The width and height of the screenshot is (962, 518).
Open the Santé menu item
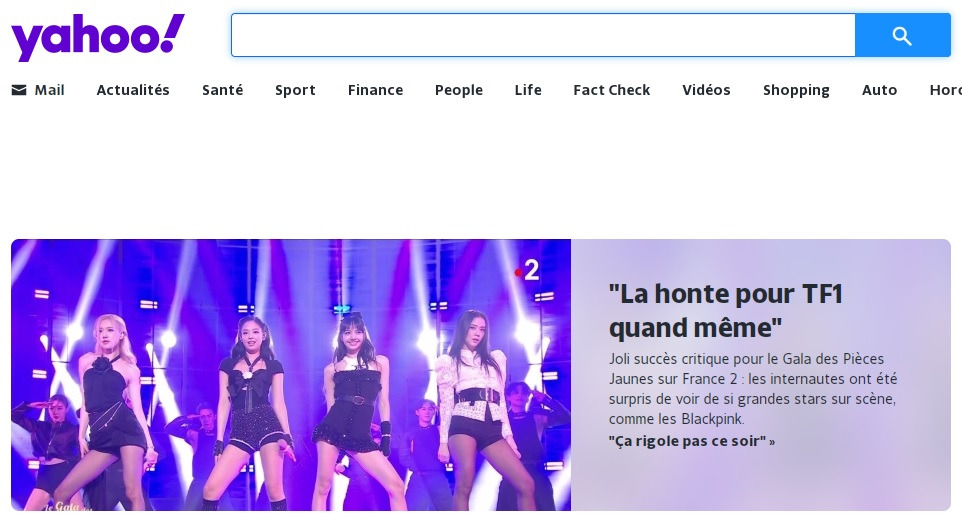click(x=223, y=90)
